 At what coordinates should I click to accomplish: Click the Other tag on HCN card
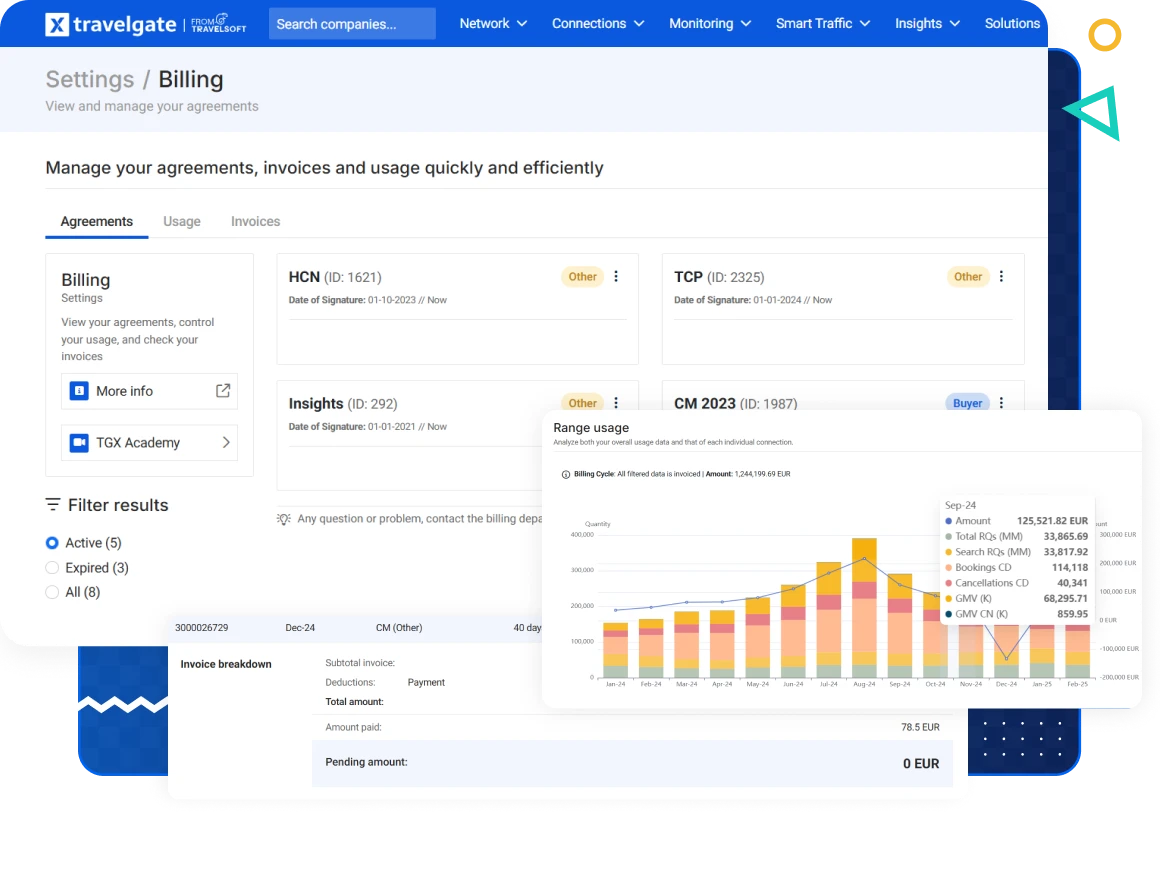(582, 277)
